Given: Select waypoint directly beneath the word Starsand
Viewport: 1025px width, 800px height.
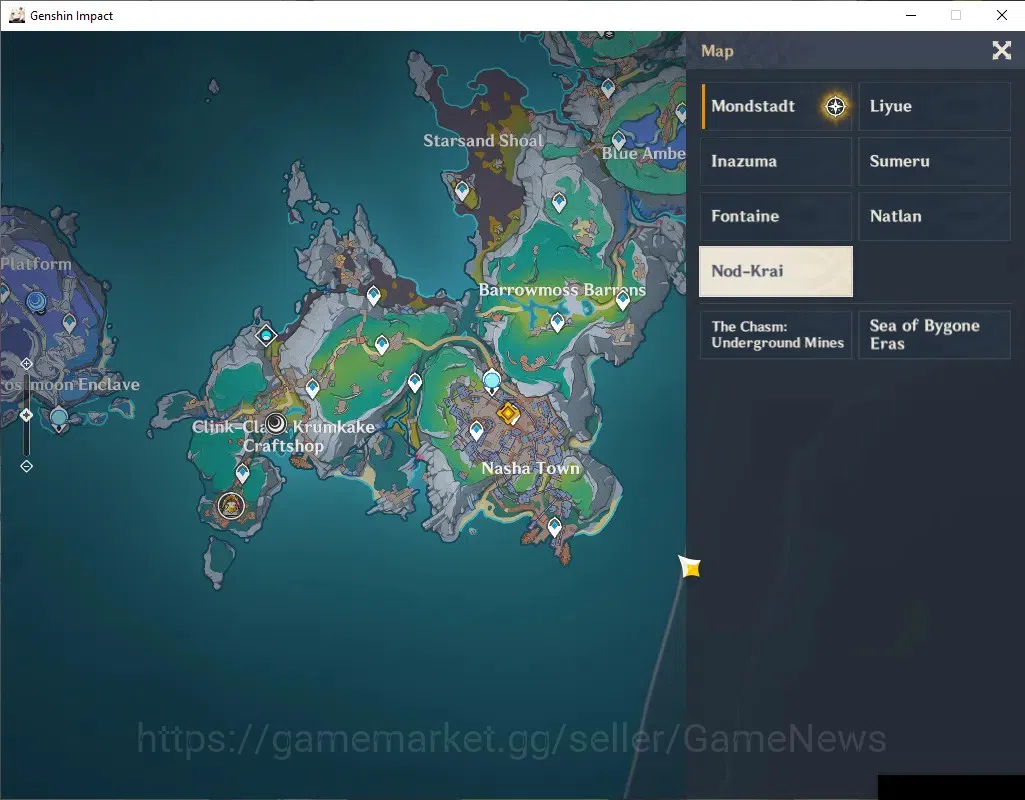Looking at the screenshot, I should click(462, 191).
